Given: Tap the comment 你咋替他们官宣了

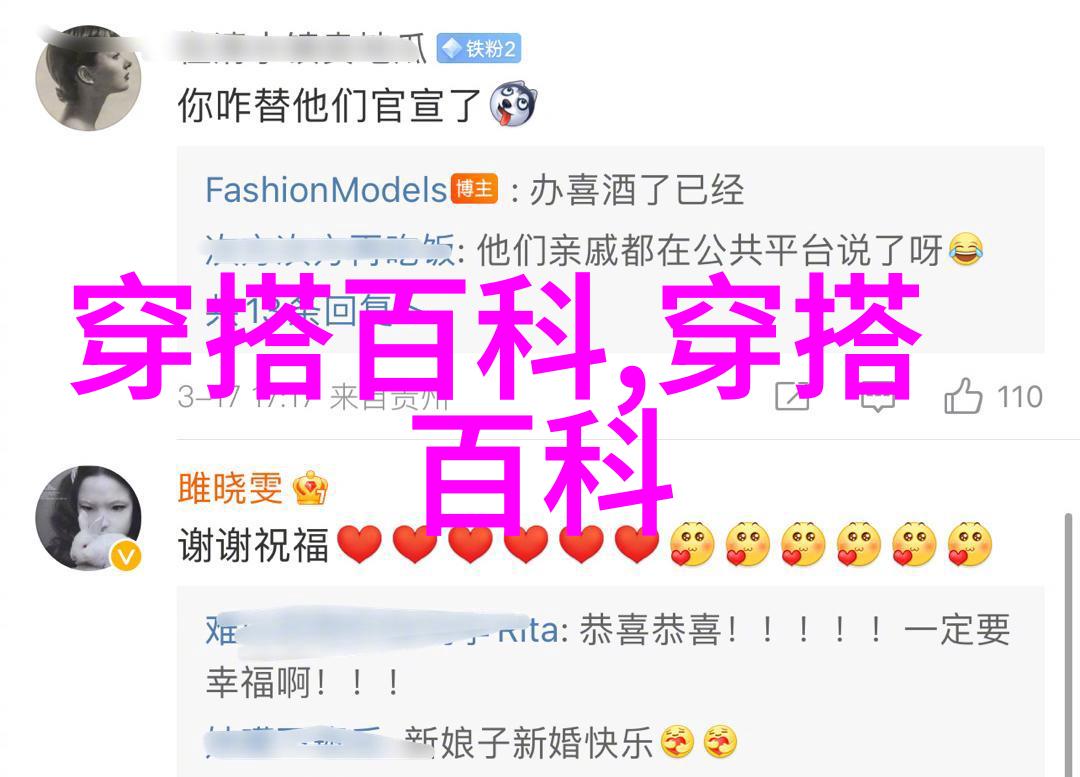Looking at the screenshot, I should coord(329,105).
